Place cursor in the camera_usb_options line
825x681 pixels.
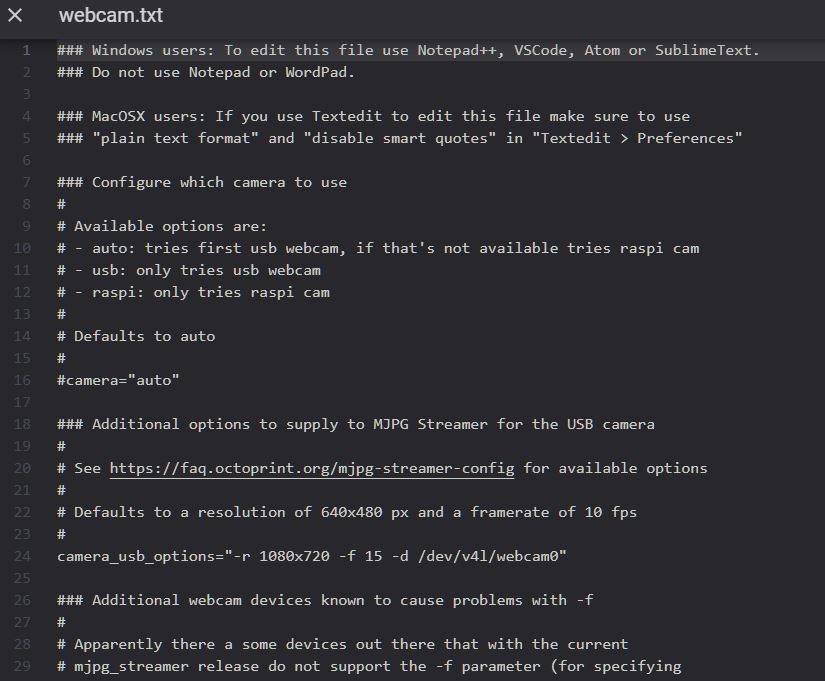tap(312, 556)
